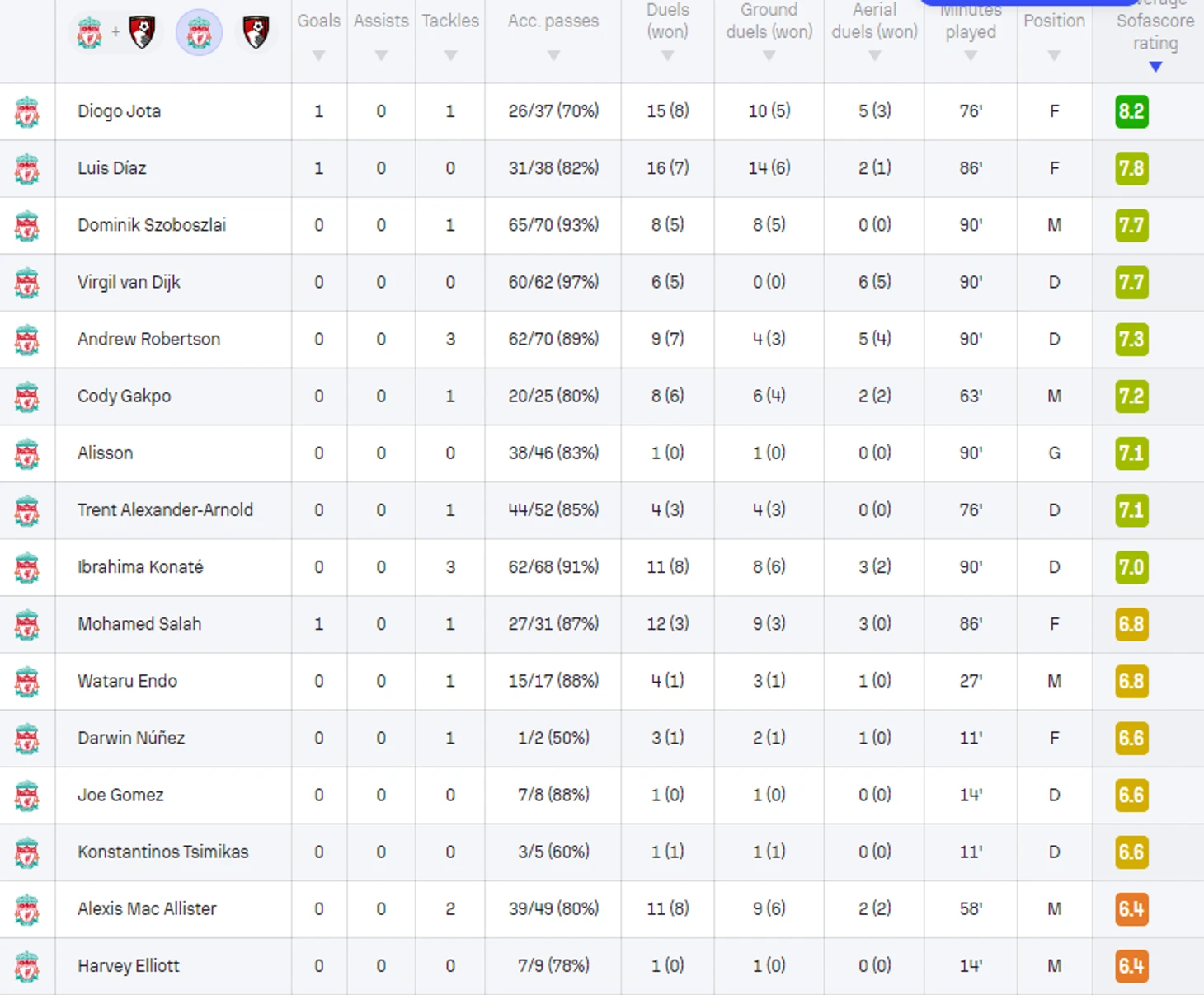
Task: Click the Acc. passes column header
Action: [553, 21]
